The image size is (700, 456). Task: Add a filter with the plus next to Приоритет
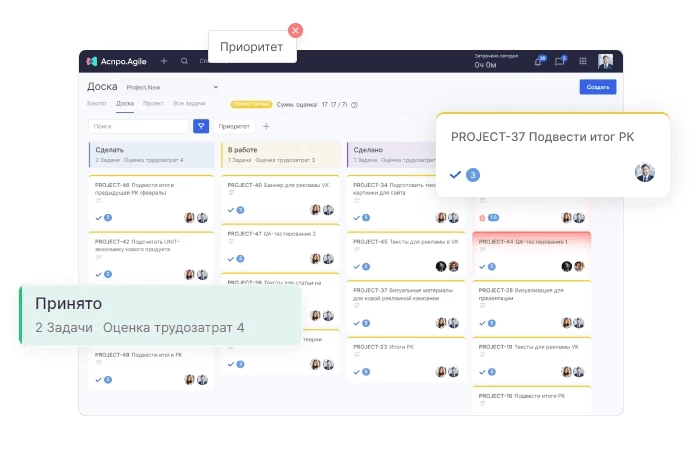tap(266, 126)
